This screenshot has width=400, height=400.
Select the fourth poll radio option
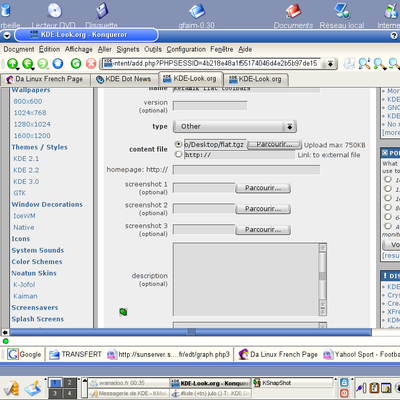coord(388,207)
